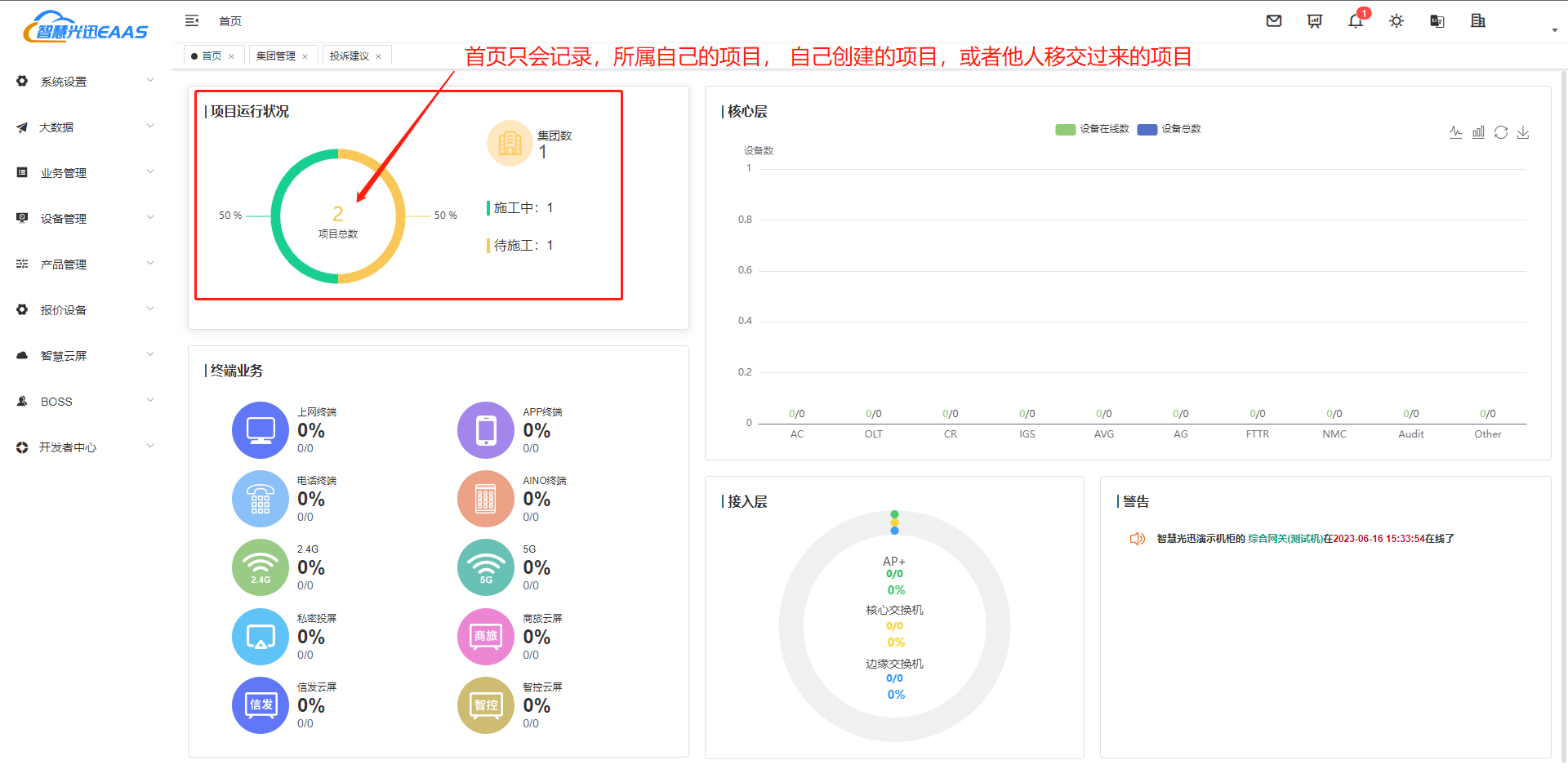Switch core layer chart to line view
This screenshot has width=1568, height=769.
1455,132
